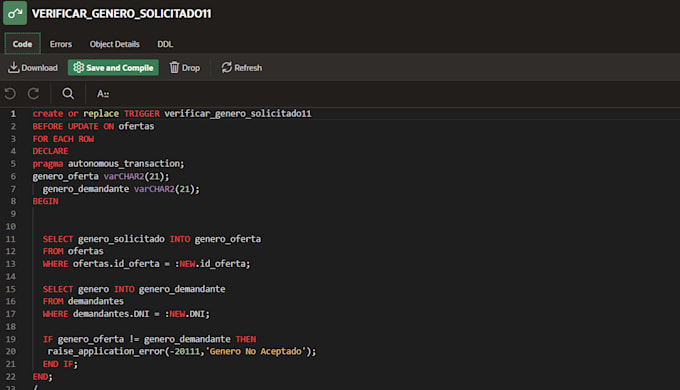Drop the trigger with Drop button
Viewport: 680px width, 390px height.
(185, 68)
